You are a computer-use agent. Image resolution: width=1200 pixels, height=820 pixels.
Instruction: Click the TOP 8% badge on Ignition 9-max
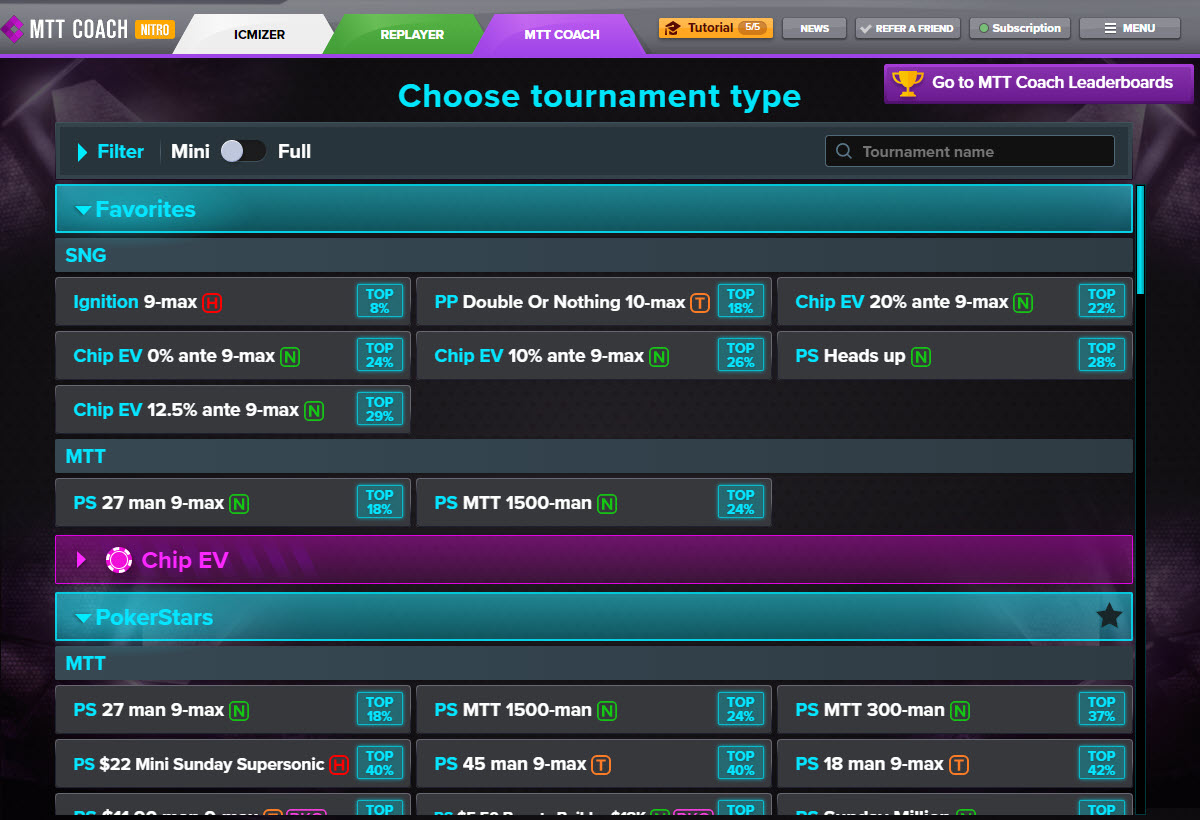click(x=380, y=301)
